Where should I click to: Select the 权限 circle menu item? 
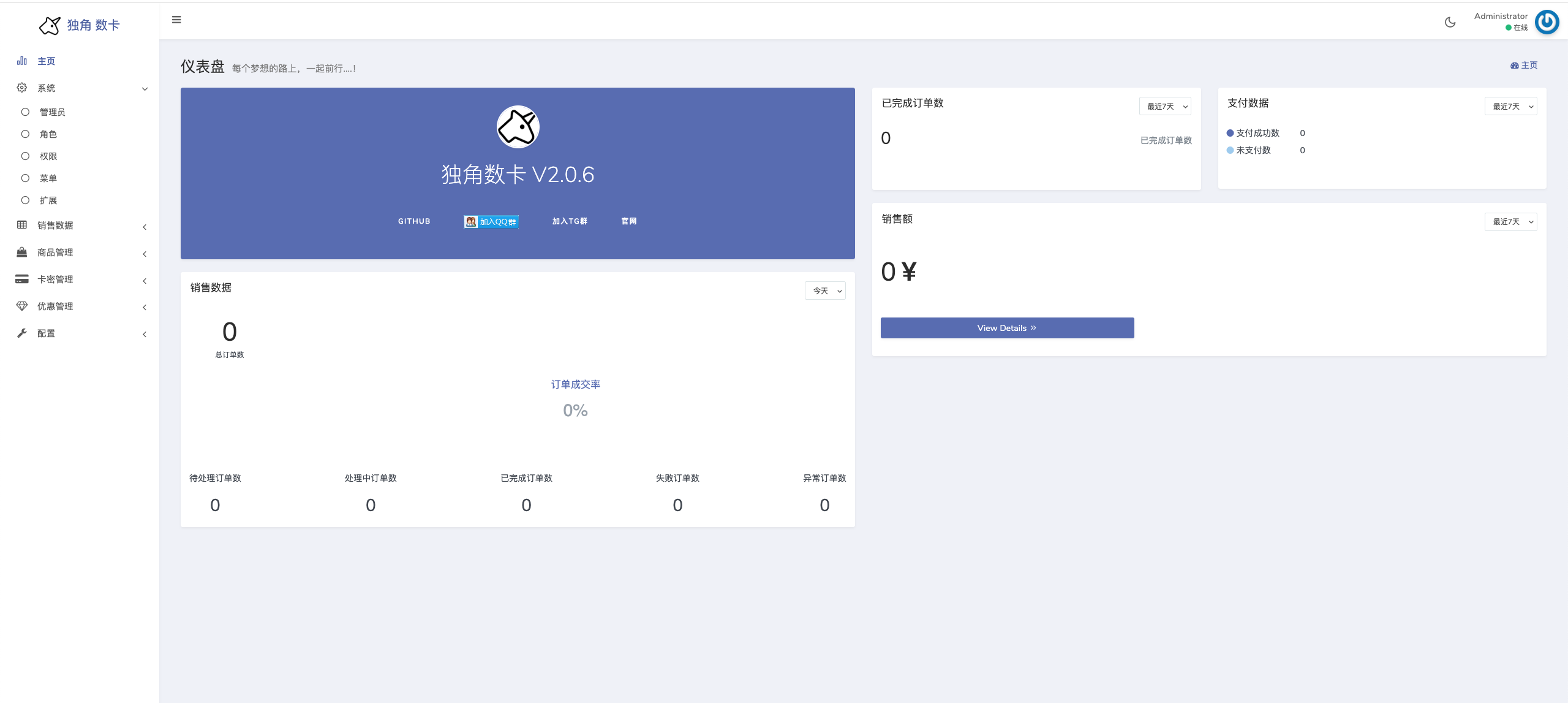click(48, 156)
